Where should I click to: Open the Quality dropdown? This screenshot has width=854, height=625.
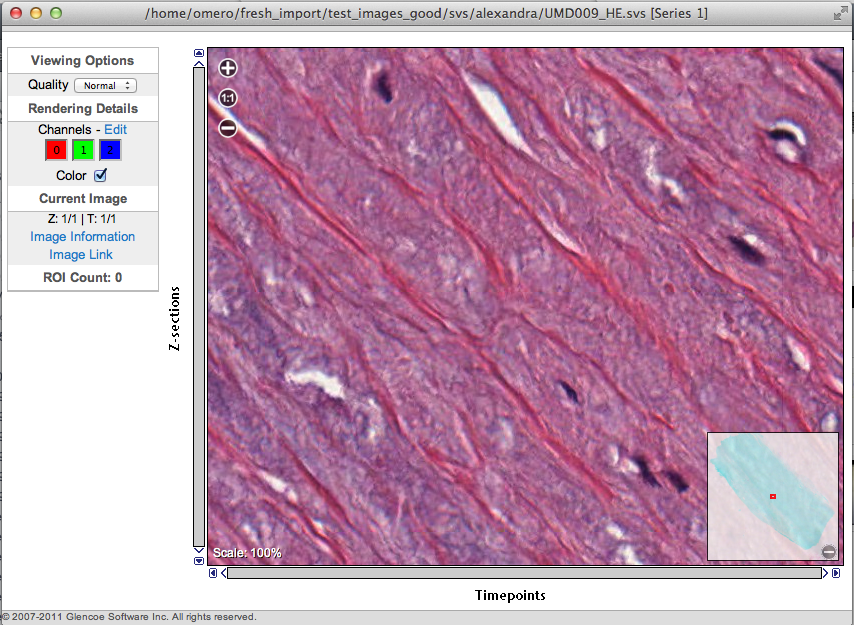[x=105, y=86]
